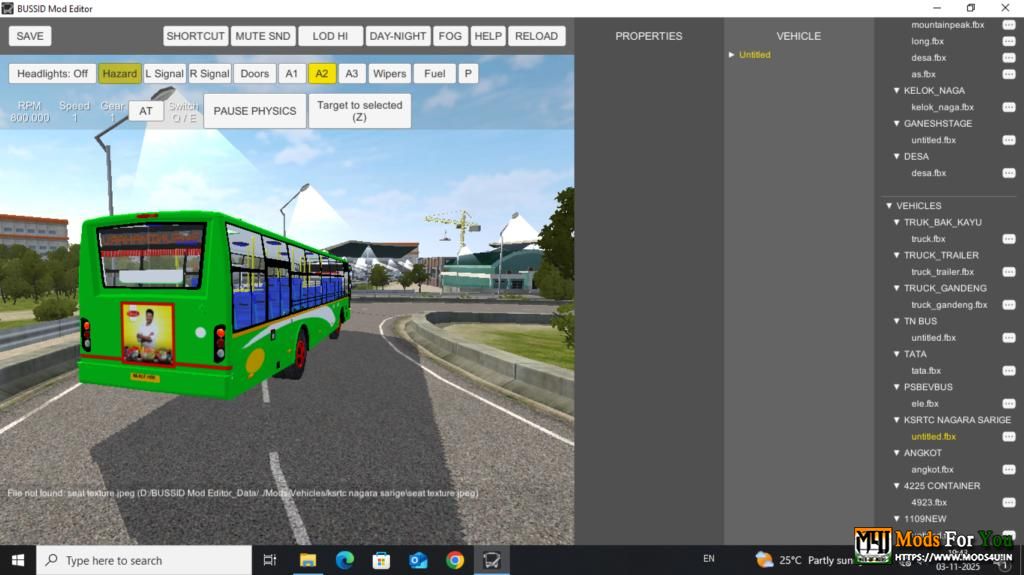This screenshot has width=1024, height=575.
Task: Toggle the Doors button
Action: 255,74
